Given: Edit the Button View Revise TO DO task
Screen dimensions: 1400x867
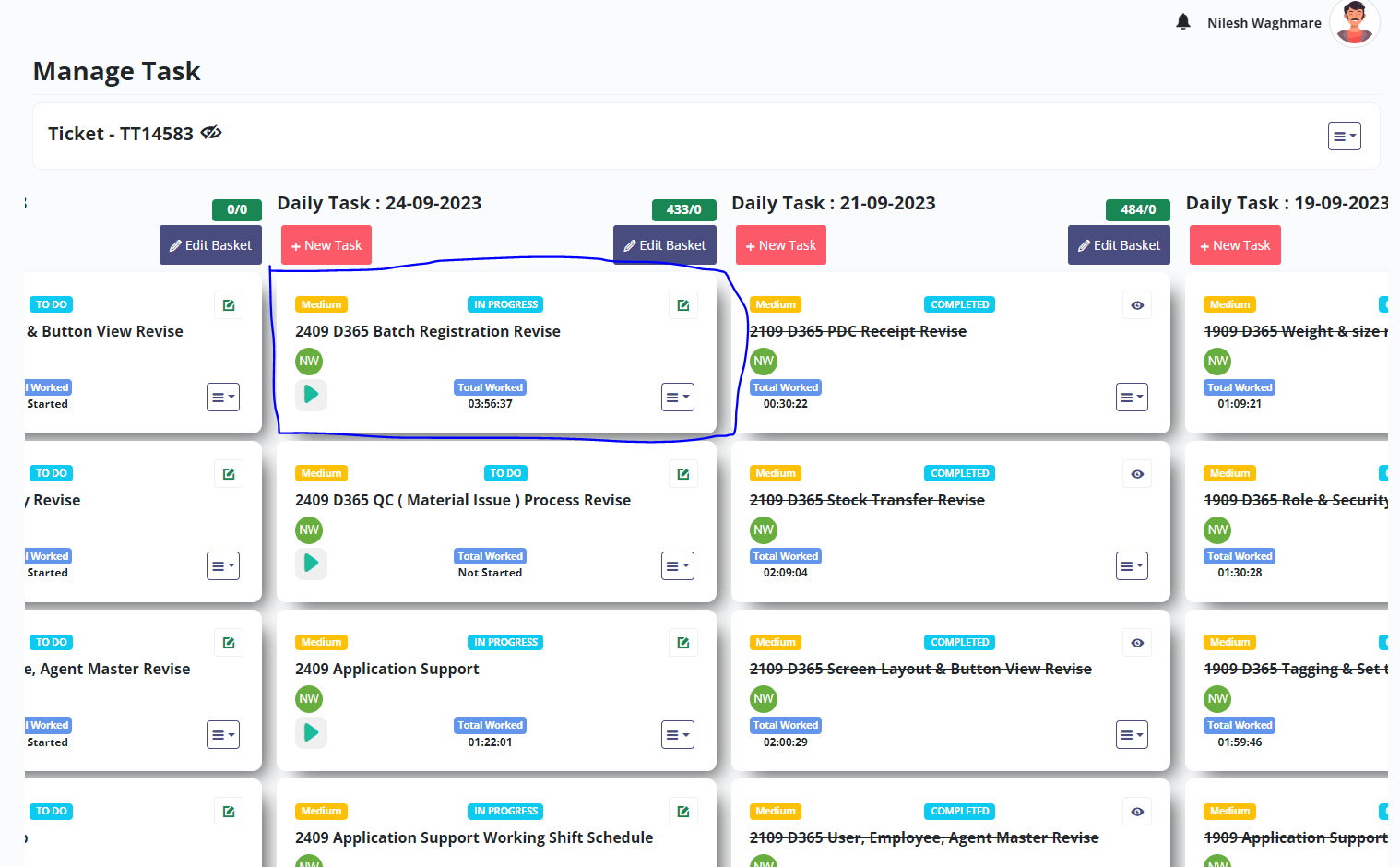Looking at the screenshot, I should (x=229, y=305).
